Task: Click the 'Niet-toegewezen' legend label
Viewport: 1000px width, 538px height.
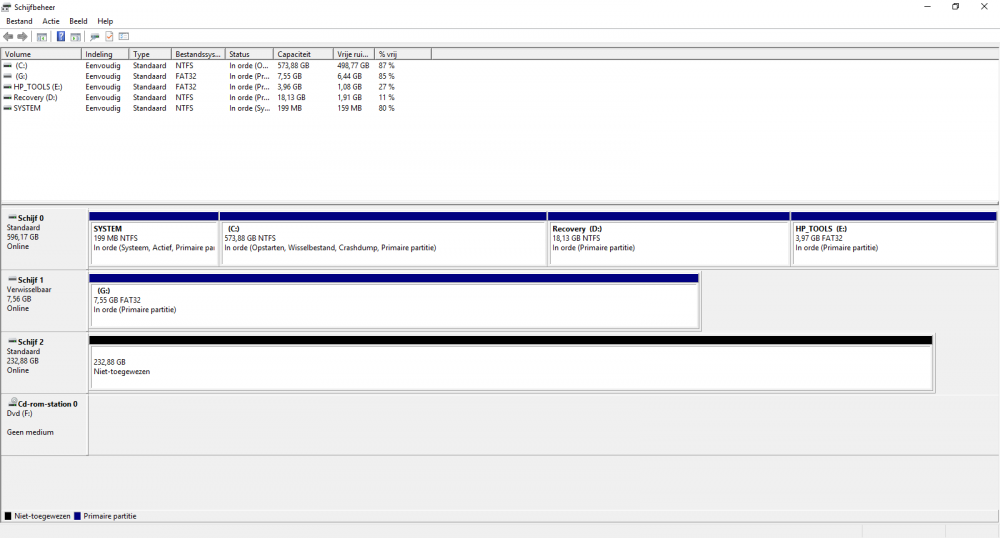Action: click(x=42, y=516)
